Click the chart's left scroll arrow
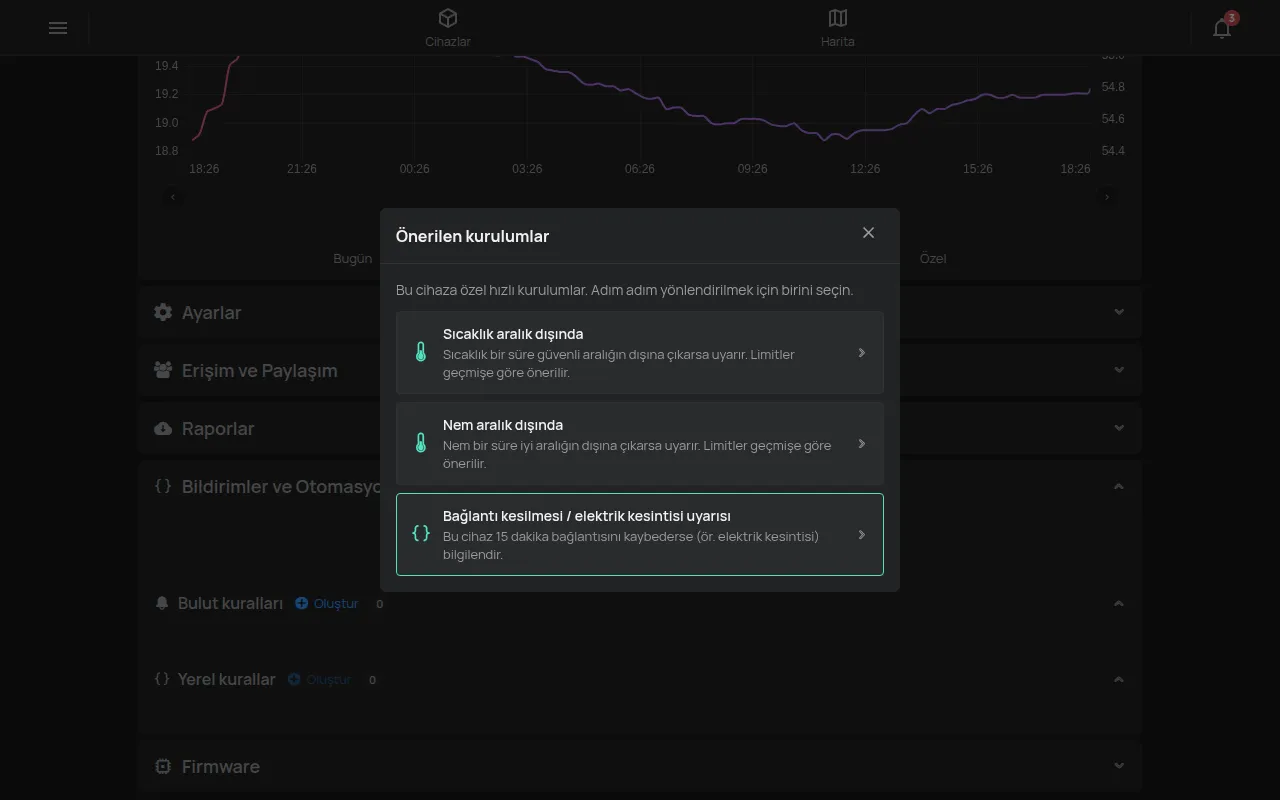Viewport: 1280px width, 800px height. click(173, 197)
